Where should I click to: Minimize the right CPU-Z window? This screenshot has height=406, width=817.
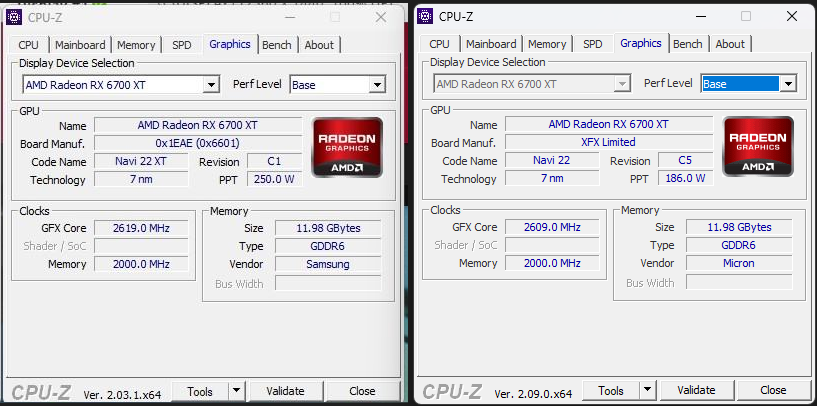point(701,16)
